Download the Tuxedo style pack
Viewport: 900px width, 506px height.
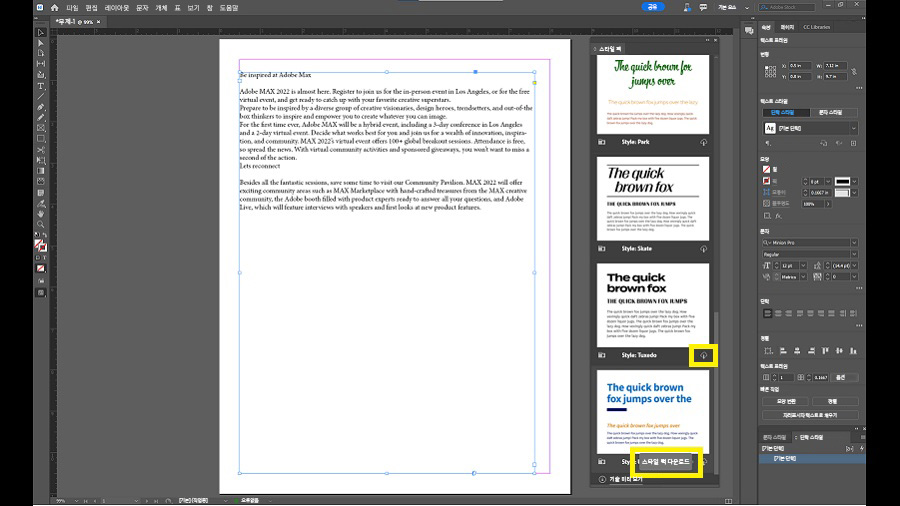(x=703, y=356)
